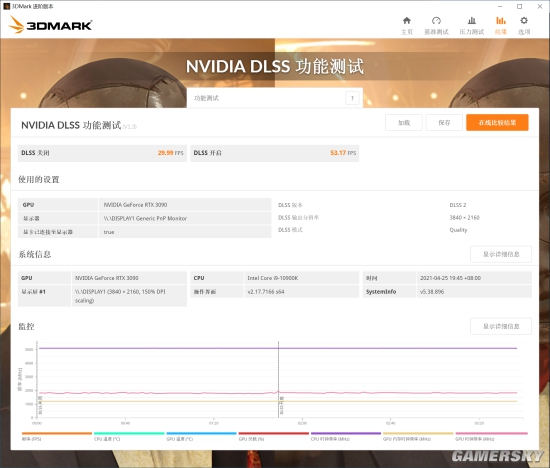Toggle the CPU clock frequency legend series
Viewport: 550px width, 468px height.
tap(346, 436)
